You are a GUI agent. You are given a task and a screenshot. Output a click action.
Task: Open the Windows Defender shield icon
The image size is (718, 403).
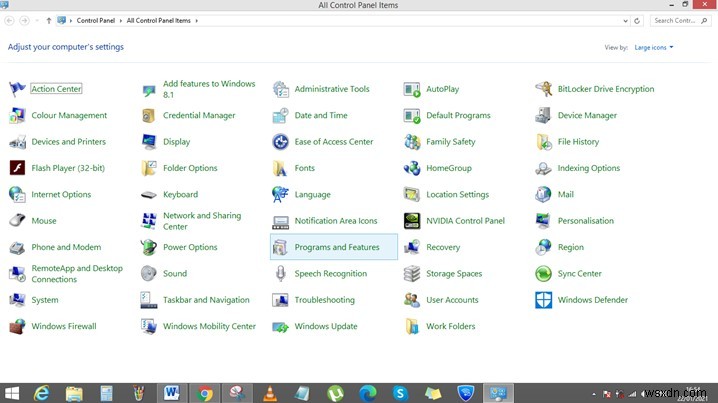click(x=544, y=300)
